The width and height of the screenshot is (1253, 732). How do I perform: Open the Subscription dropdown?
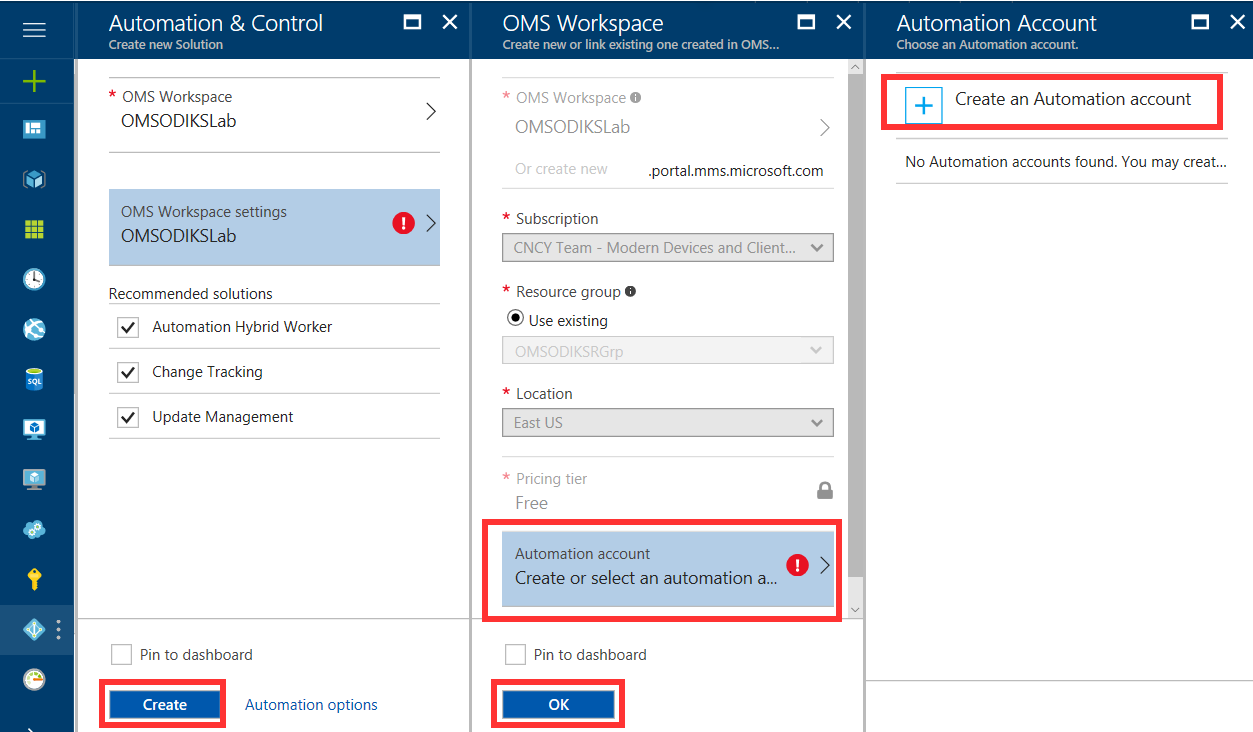click(x=667, y=247)
